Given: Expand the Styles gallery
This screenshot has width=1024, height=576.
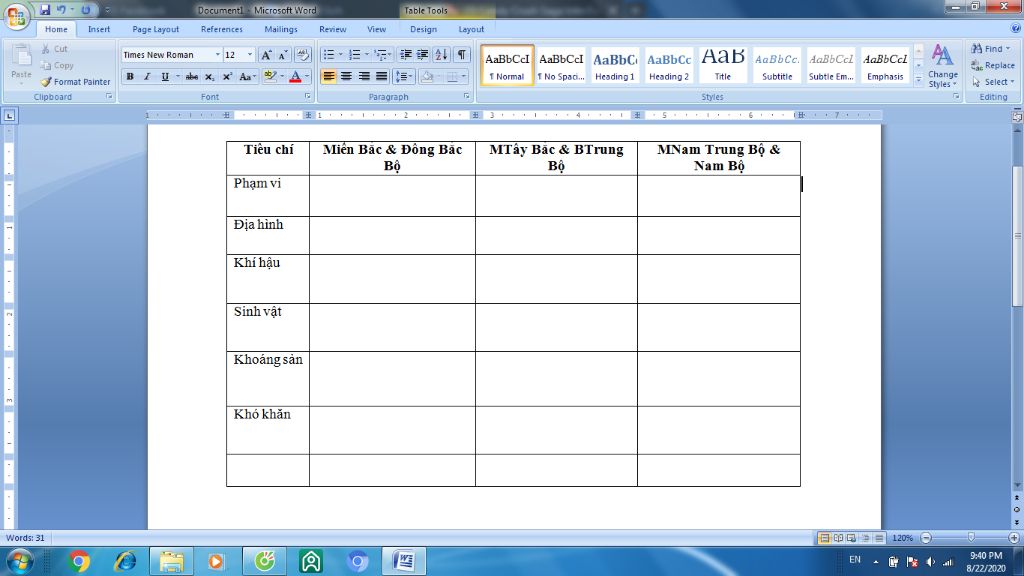Looking at the screenshot, I should click(x=919, y=80).
